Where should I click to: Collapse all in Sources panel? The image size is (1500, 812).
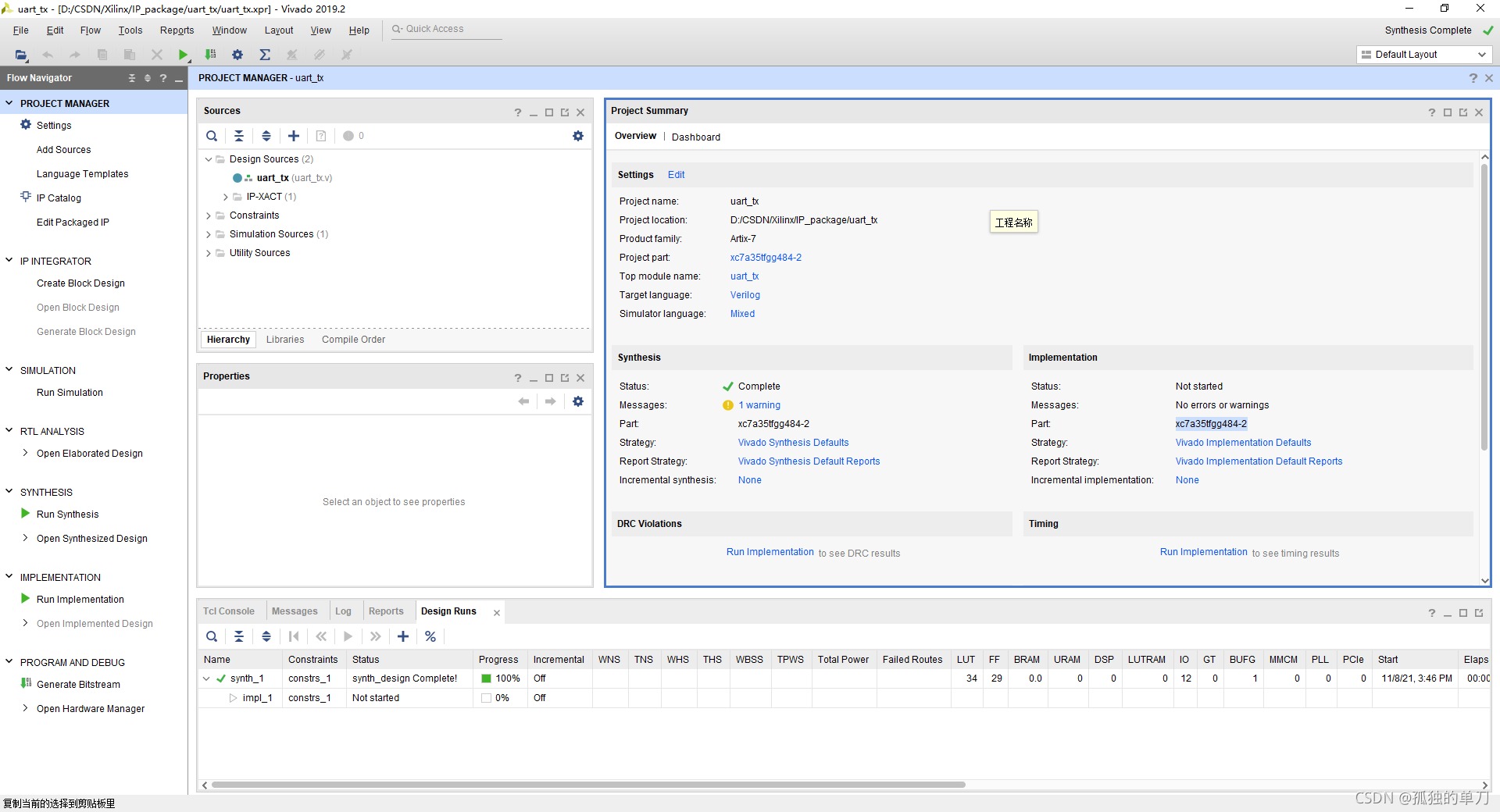click(239, 136)
